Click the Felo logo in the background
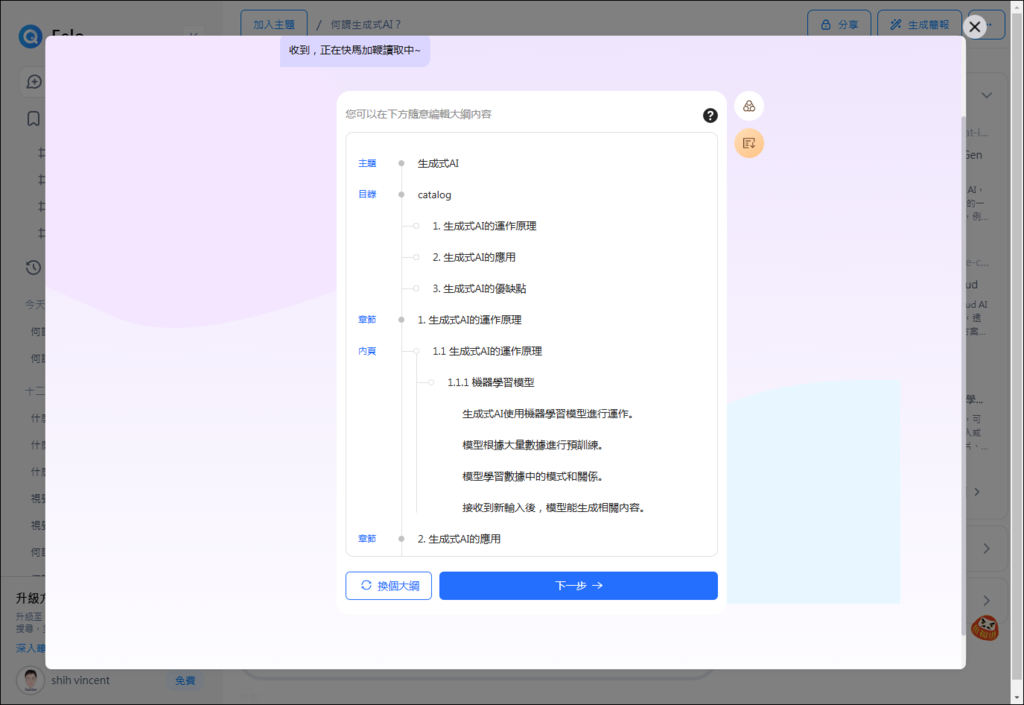The width and height of the screenshot is (1024, 705). (x=30, y=37)
